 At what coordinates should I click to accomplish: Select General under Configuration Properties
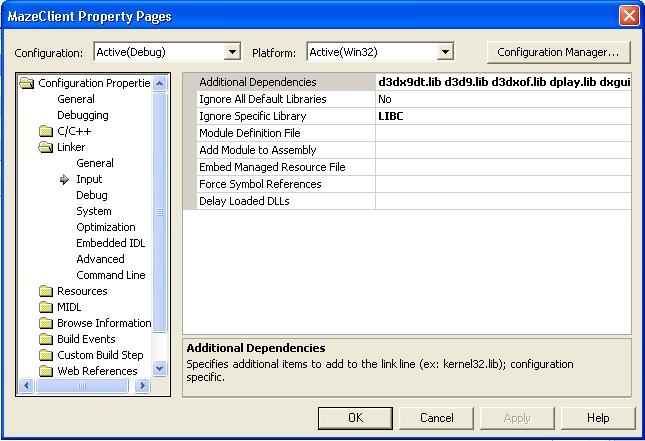click(x=76, y=99)
